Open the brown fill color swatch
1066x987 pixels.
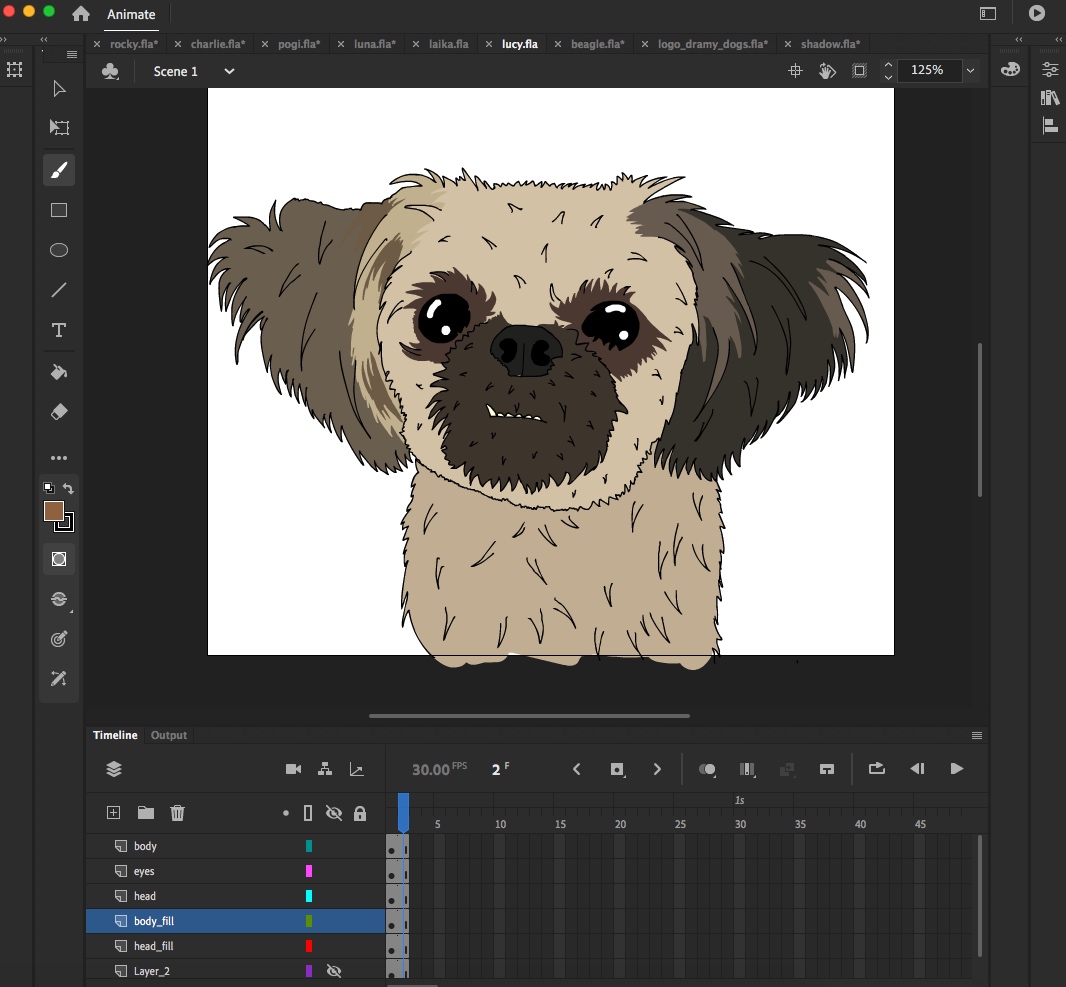(x=54, y=510)
